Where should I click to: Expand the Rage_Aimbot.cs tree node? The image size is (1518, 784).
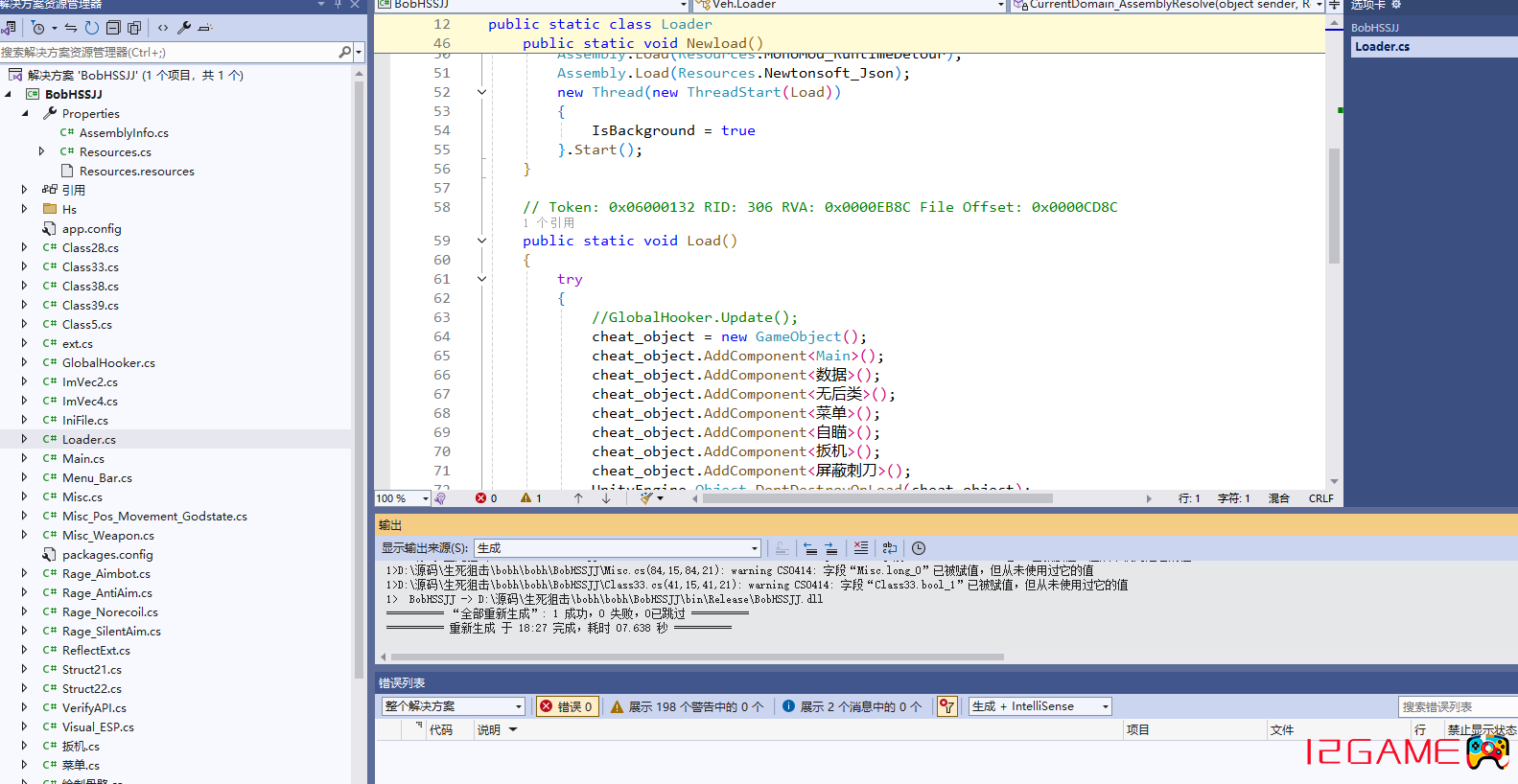[x=25, y=573]
